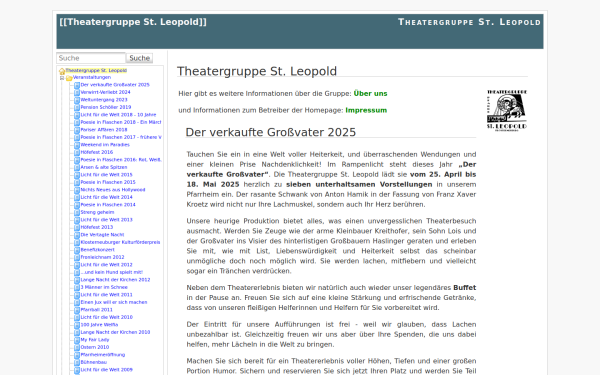Open Poesie in Flaschen 2017 entry

[121, 137]
